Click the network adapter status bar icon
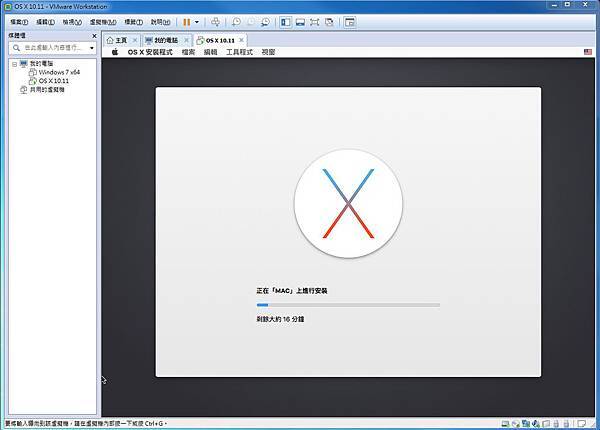The width and height of the screenshot is (600, 430). (x=526, y=423)
